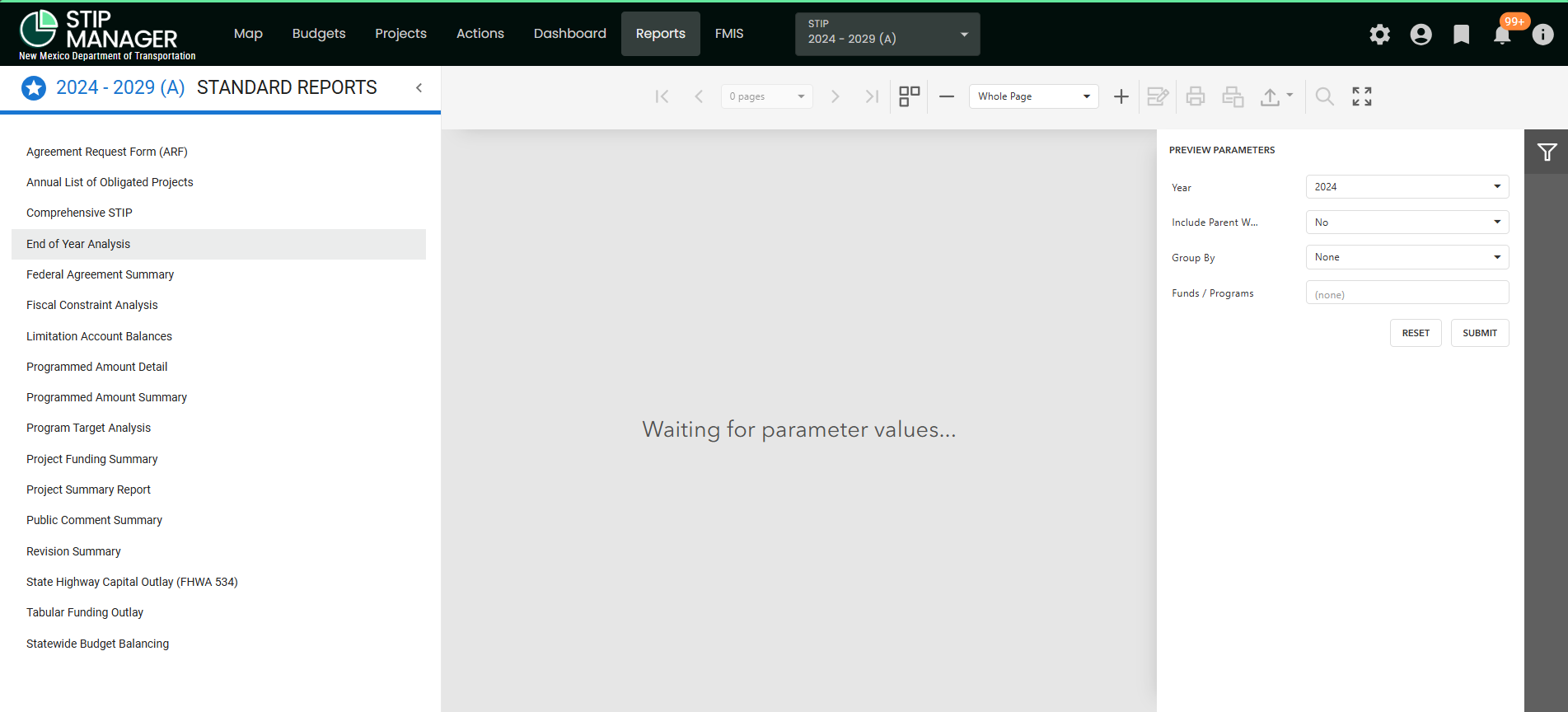Image resolution: width=1568 pixels, height=712 pixels.
Task: Toggle multi-page grid view
Action: (x=910, y=96)
